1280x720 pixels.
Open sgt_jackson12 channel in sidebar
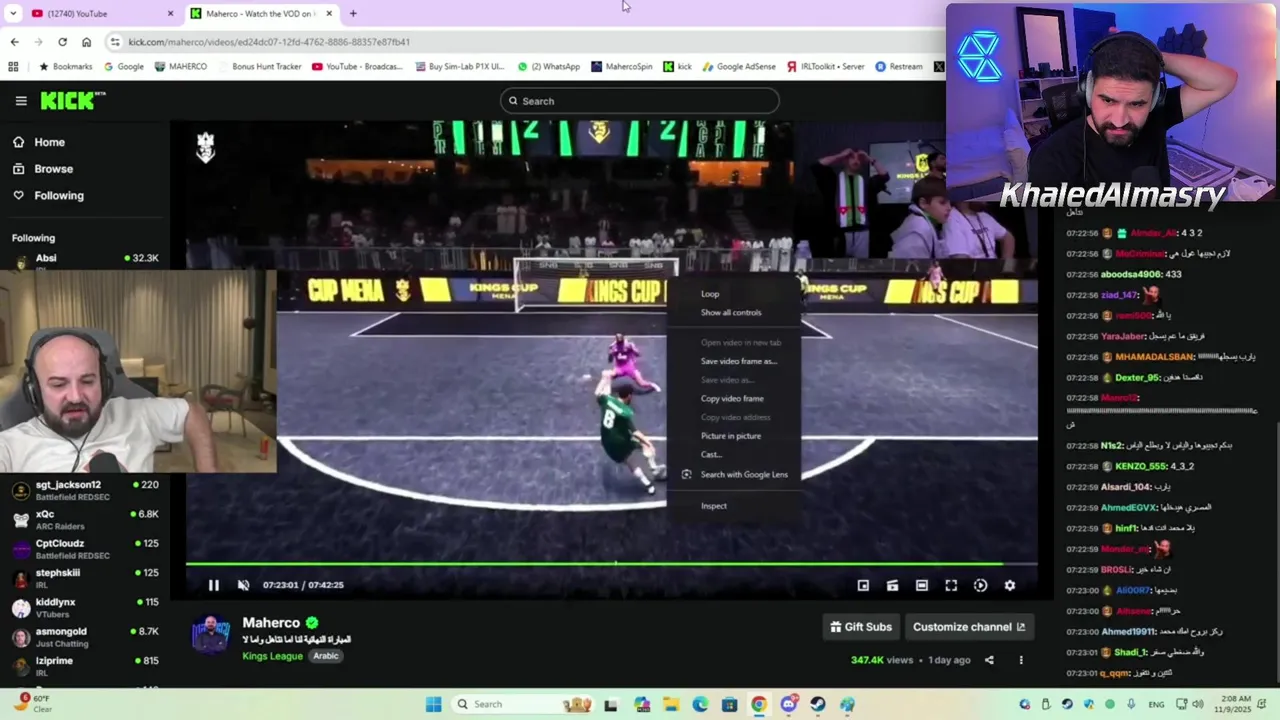(x=85, y=490)
